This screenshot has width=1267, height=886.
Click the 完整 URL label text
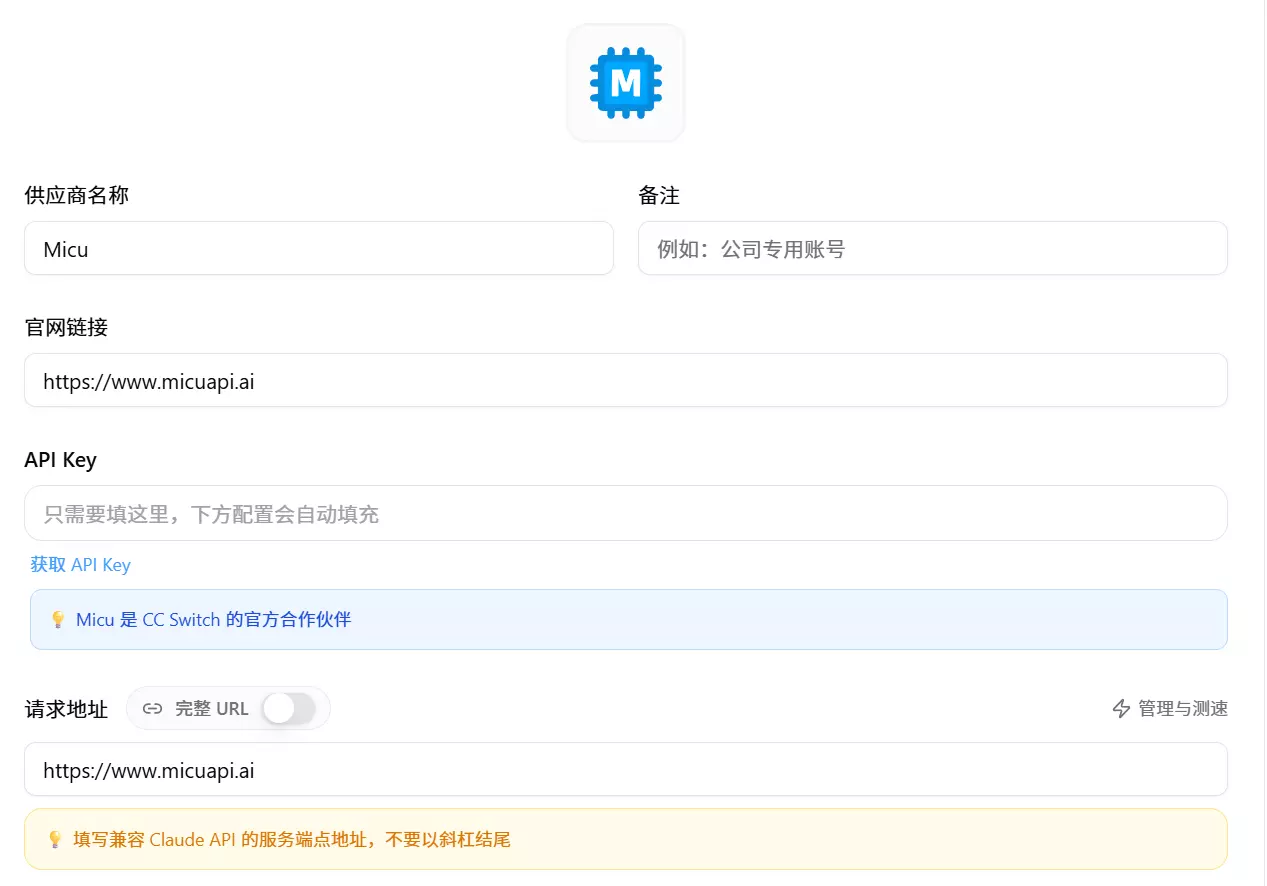click(211, 709)
